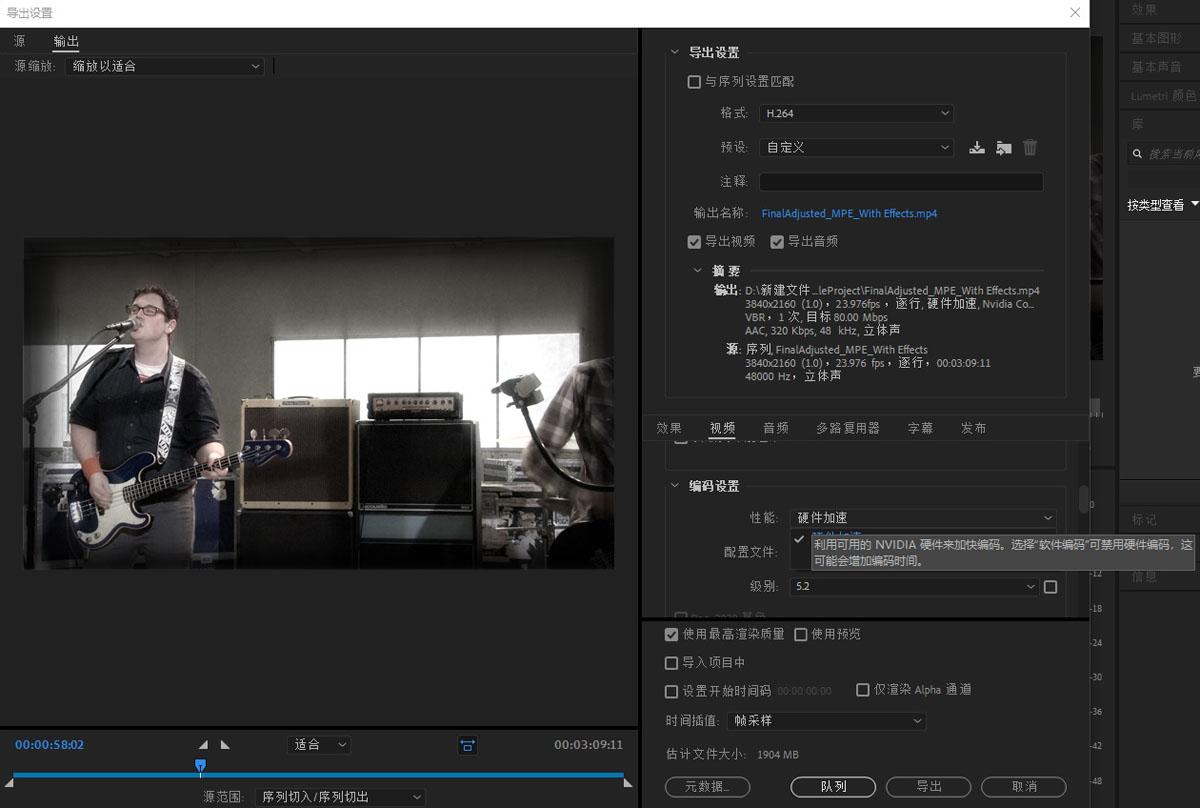Collapse the 编码设置 section
This screenshot has width=1200, height=808.
(x=675, y=486)
